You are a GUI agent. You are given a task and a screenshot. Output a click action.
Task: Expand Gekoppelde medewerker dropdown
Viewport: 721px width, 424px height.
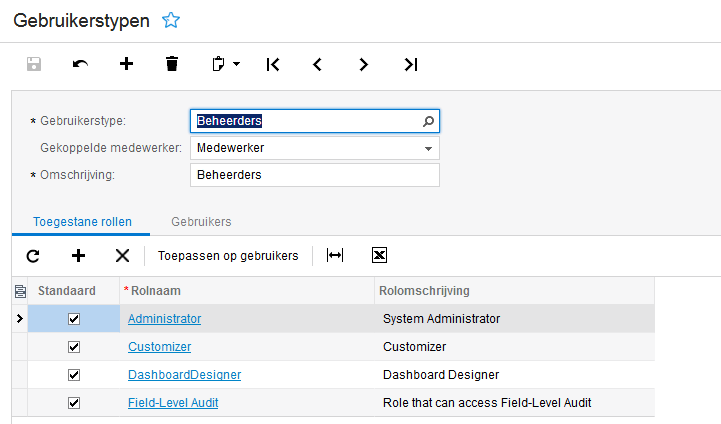click(x=428, y=148)
